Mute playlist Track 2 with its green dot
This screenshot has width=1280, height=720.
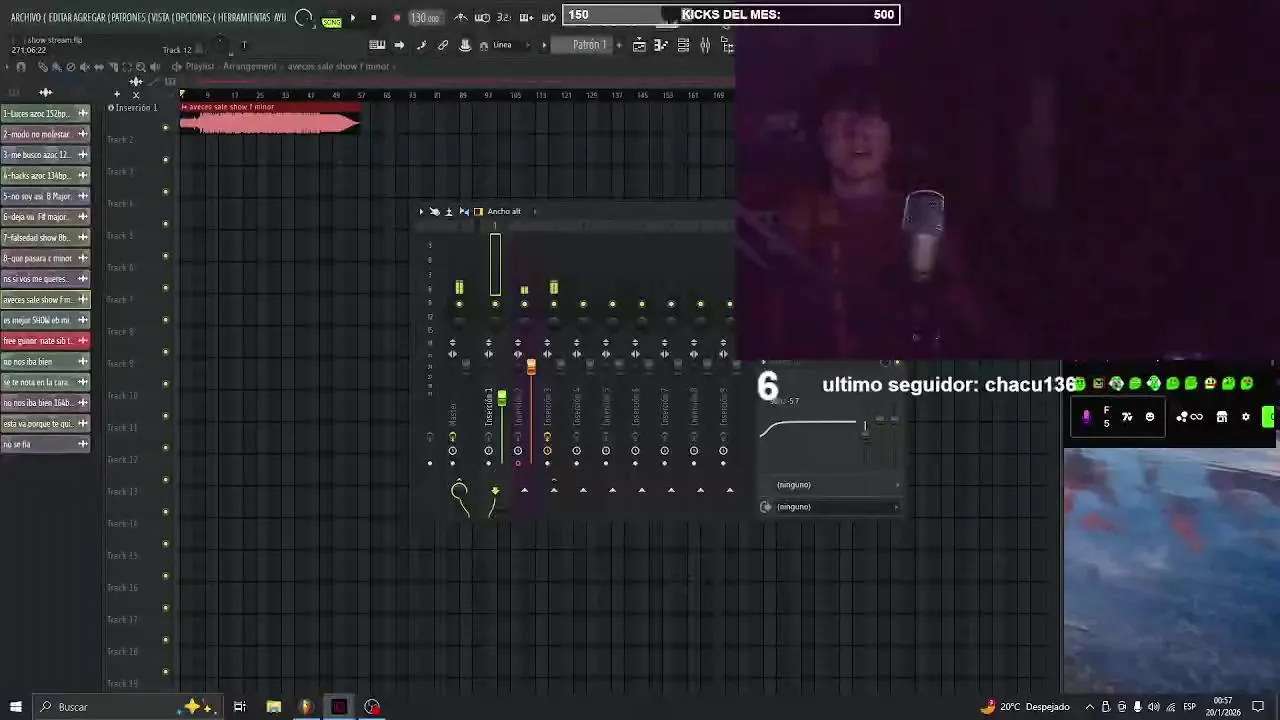coord(166,159)
